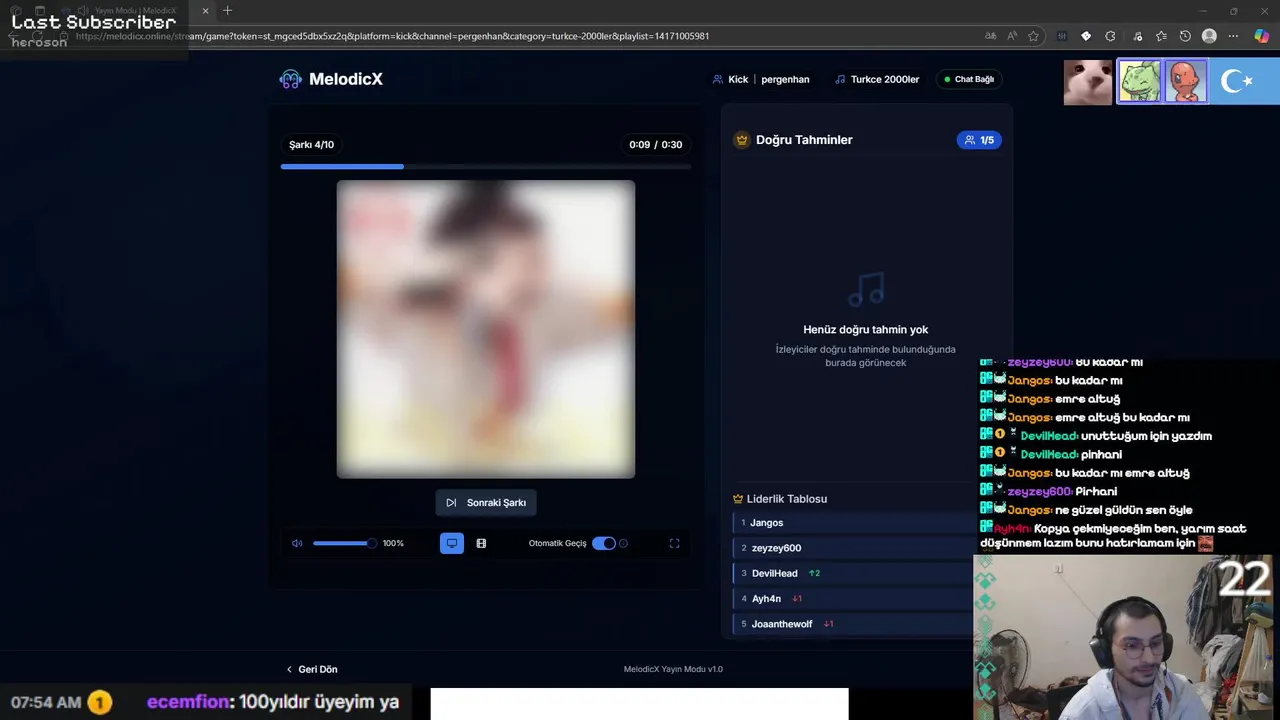
Task: Click the crown icon beside Doğru Tahminler
Action: click(x=742, y=140)
